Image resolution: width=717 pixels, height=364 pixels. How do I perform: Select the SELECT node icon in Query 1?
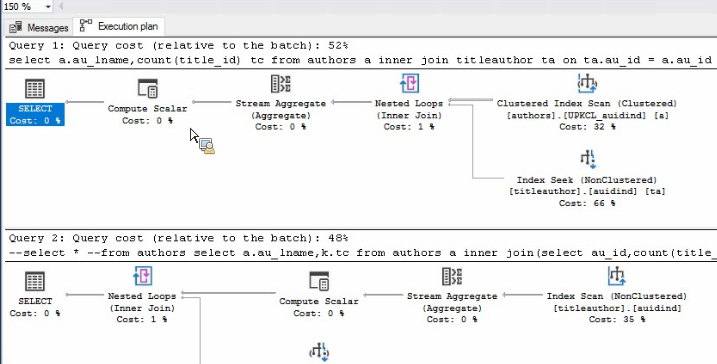[x=35, y=89]
